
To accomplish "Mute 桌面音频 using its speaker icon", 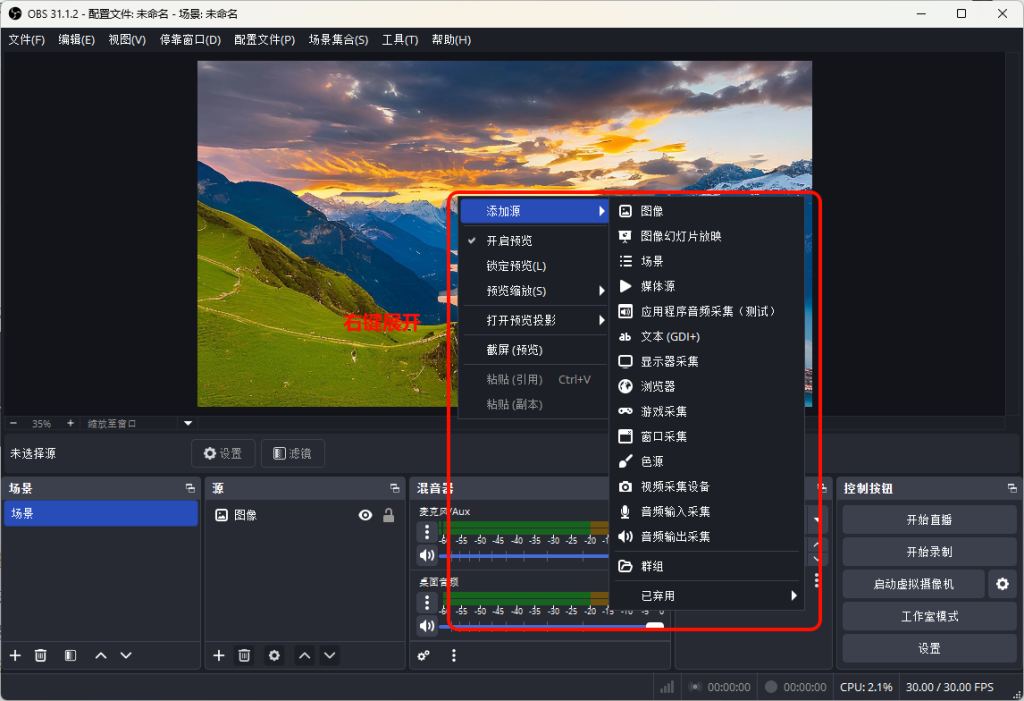I will [x=427, y=624].
